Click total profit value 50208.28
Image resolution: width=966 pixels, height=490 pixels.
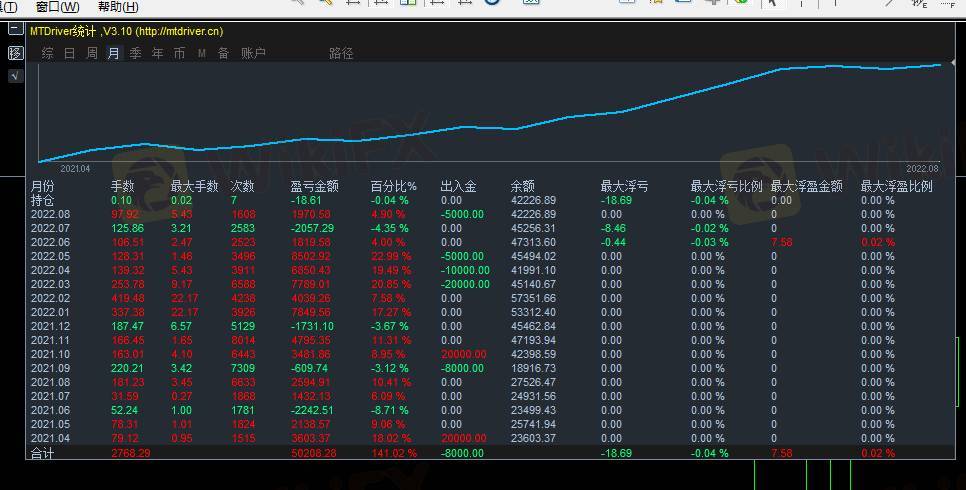pyautogui.click(x=314, y=453)
